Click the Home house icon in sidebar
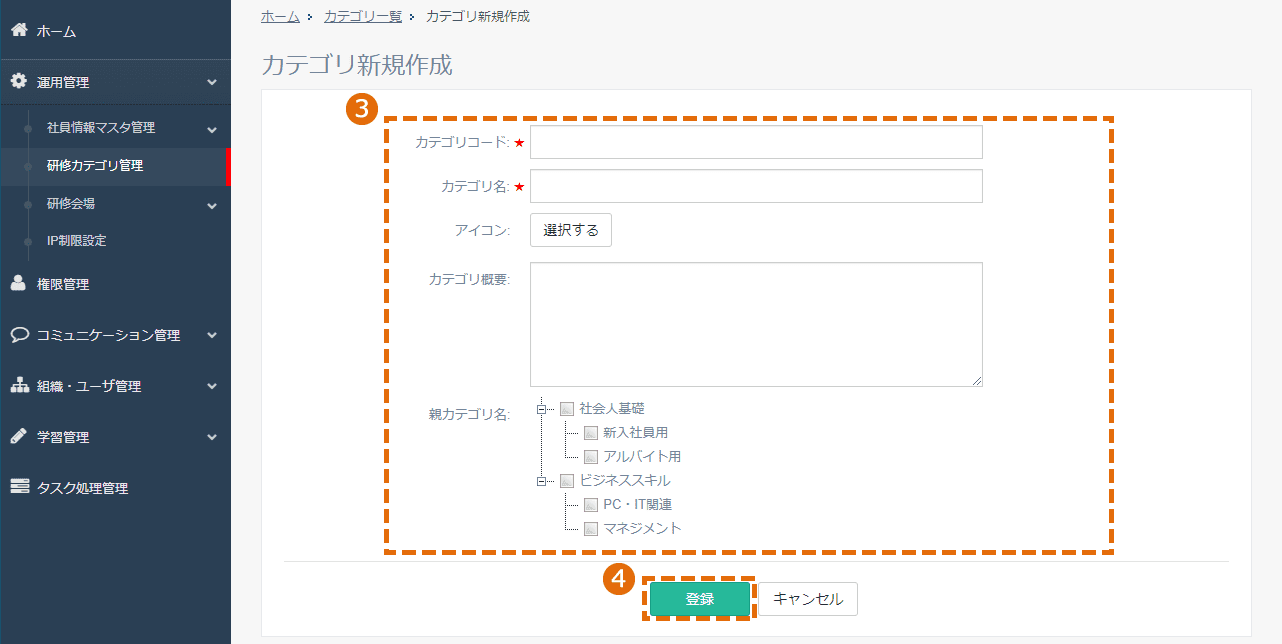1282x644 pixels. 18,30
